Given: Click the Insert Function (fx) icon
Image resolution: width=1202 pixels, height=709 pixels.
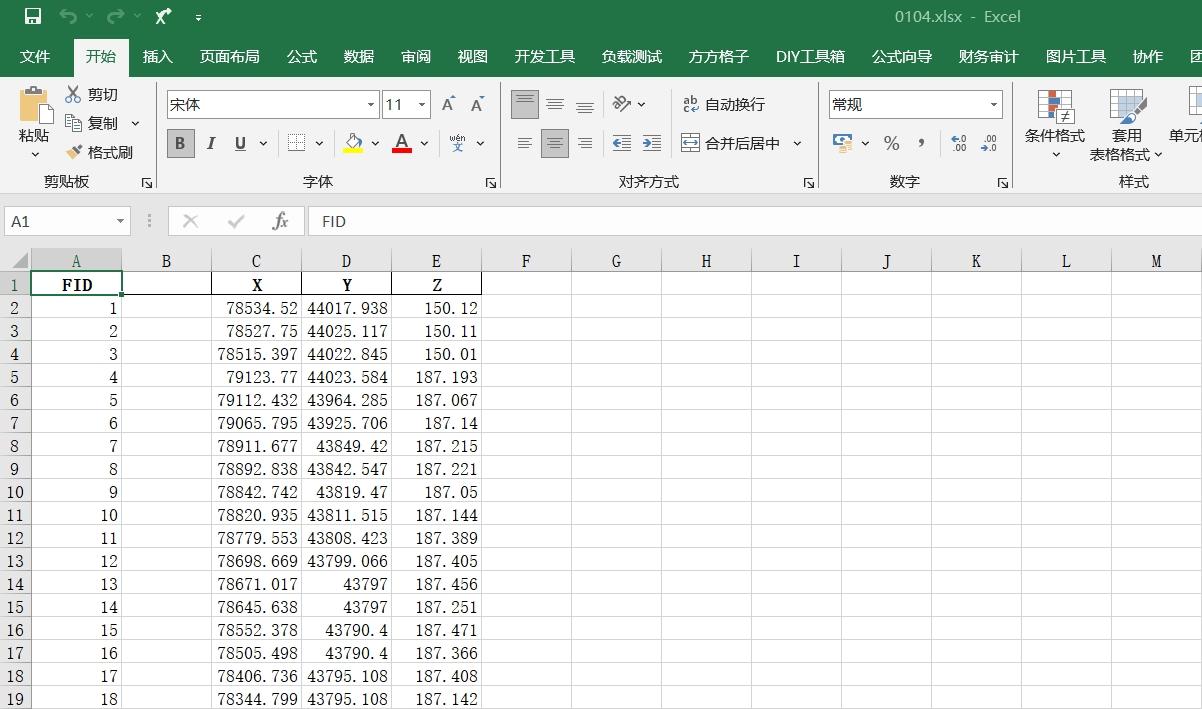Looking at the screenshot, I should click(279, 221).
